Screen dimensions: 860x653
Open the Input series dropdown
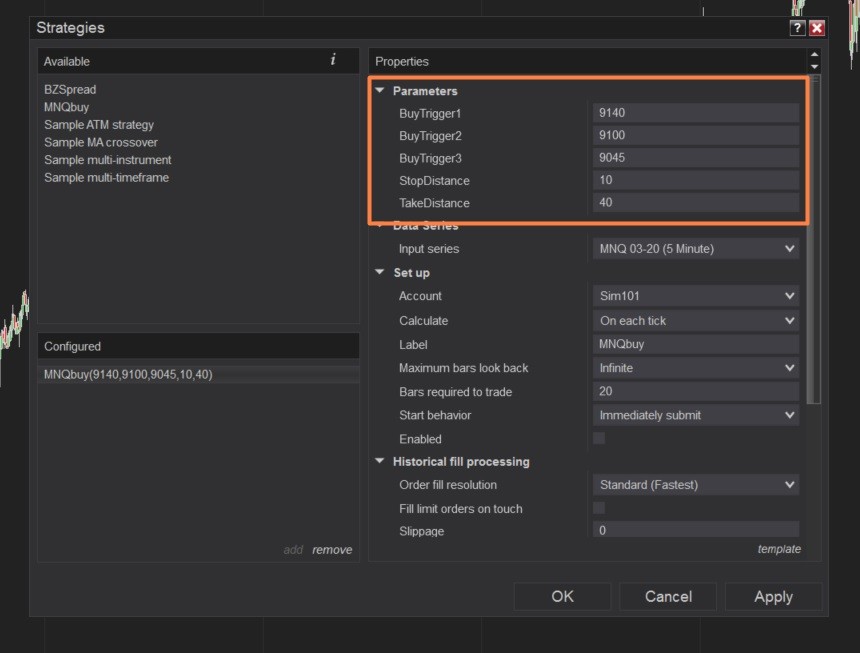coord(696,248)
